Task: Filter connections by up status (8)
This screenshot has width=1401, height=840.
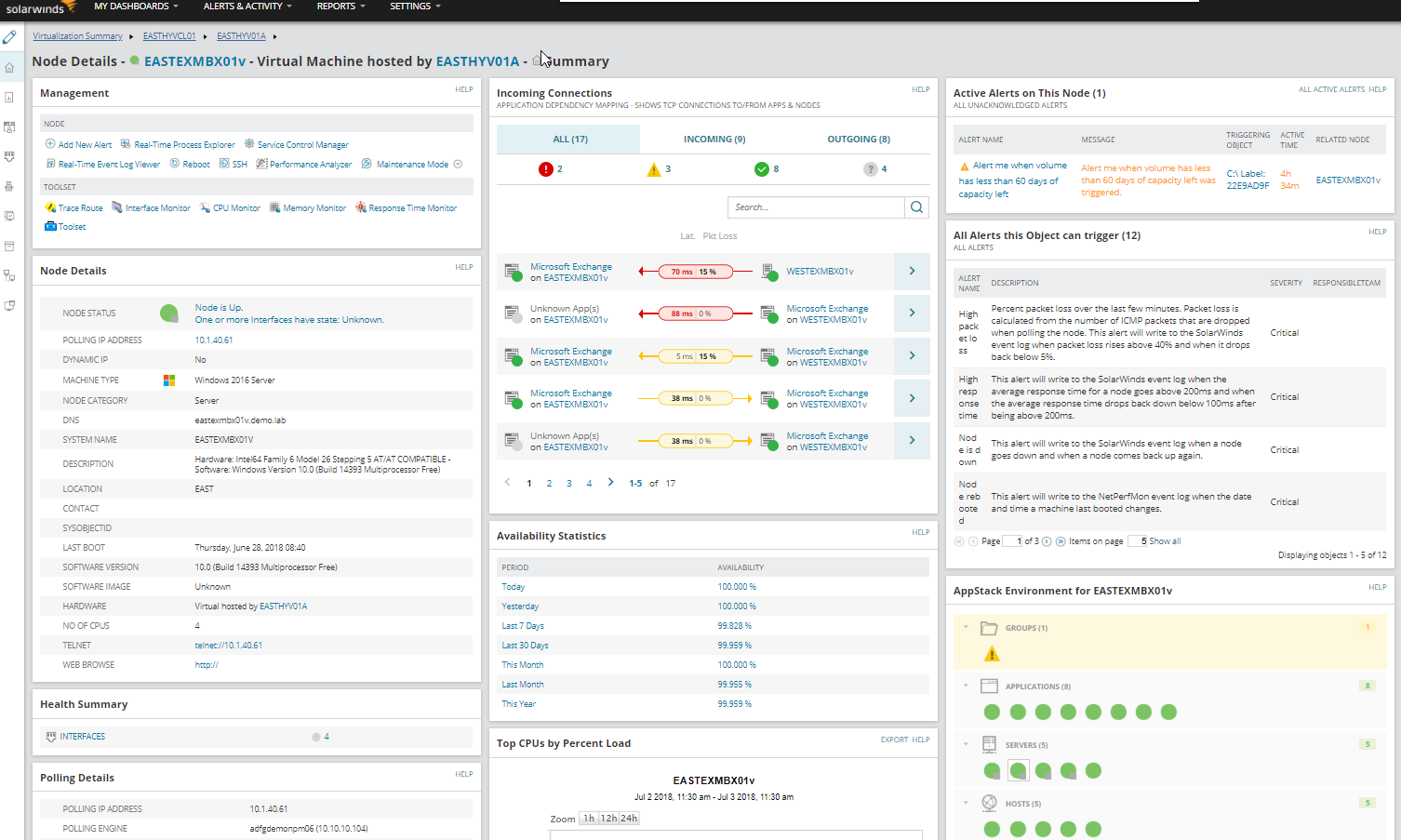Action: (767, 169)
